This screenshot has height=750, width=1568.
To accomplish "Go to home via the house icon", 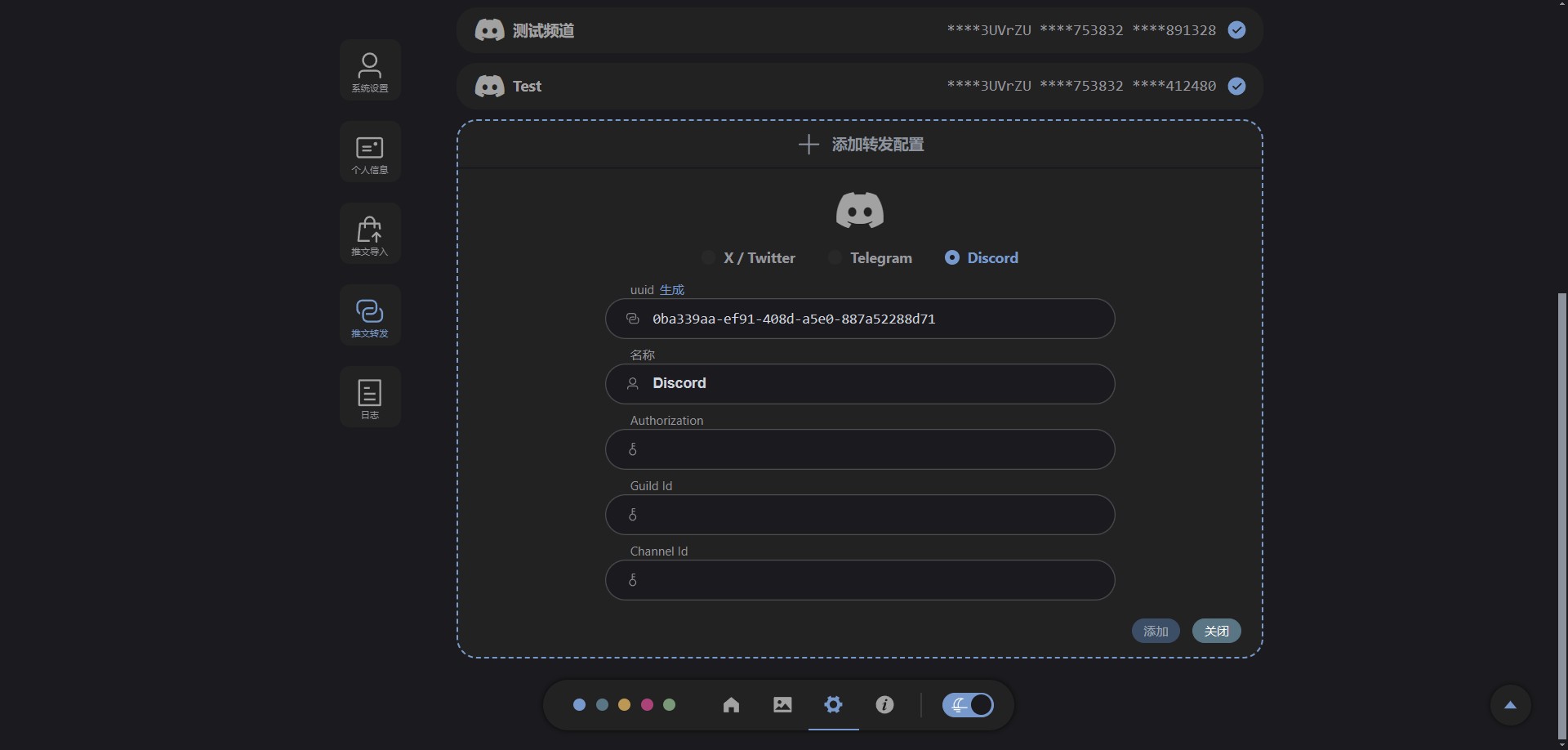I will [731, 705].
